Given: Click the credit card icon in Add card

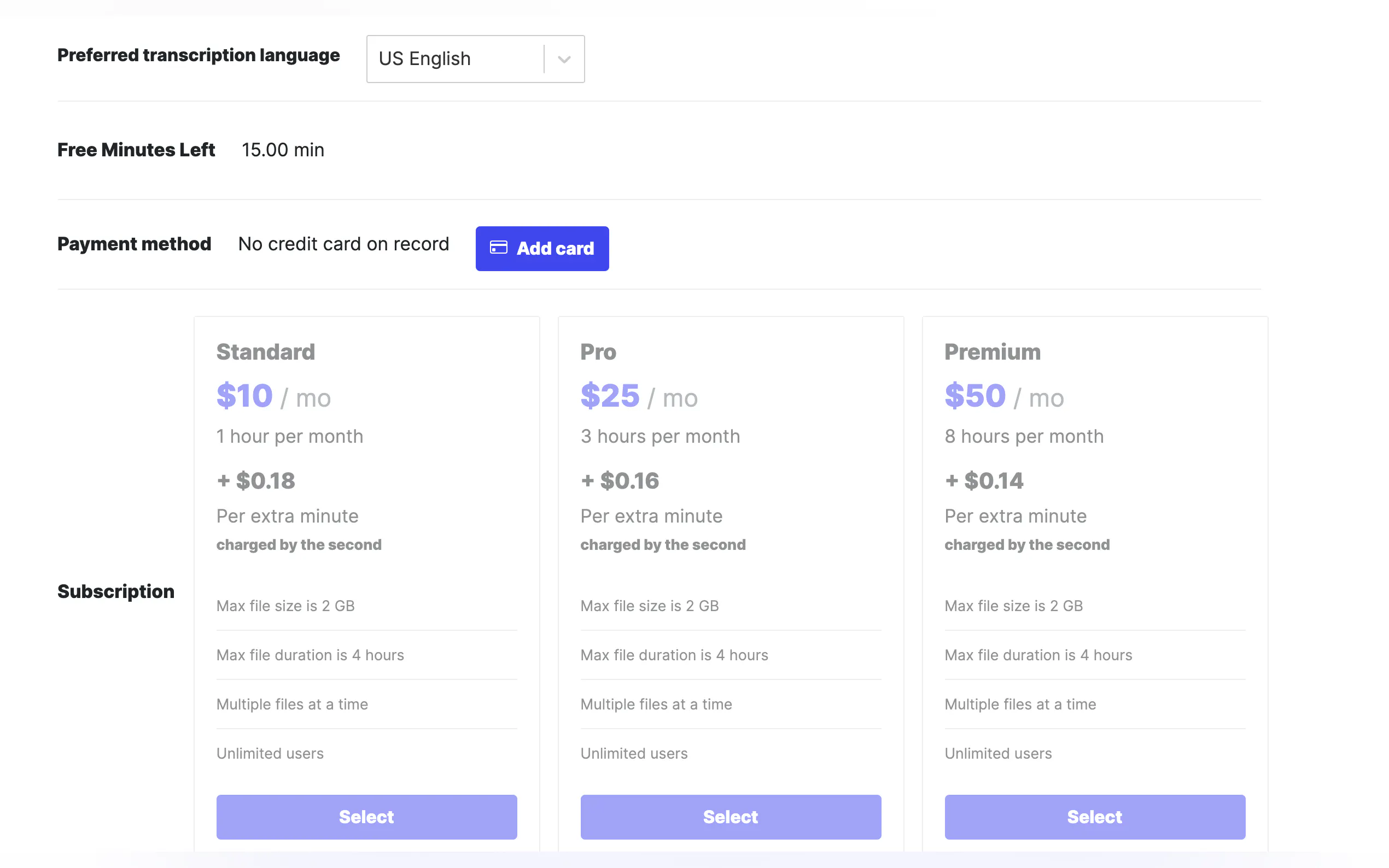Looking at the screenshot, I should 498,248.
